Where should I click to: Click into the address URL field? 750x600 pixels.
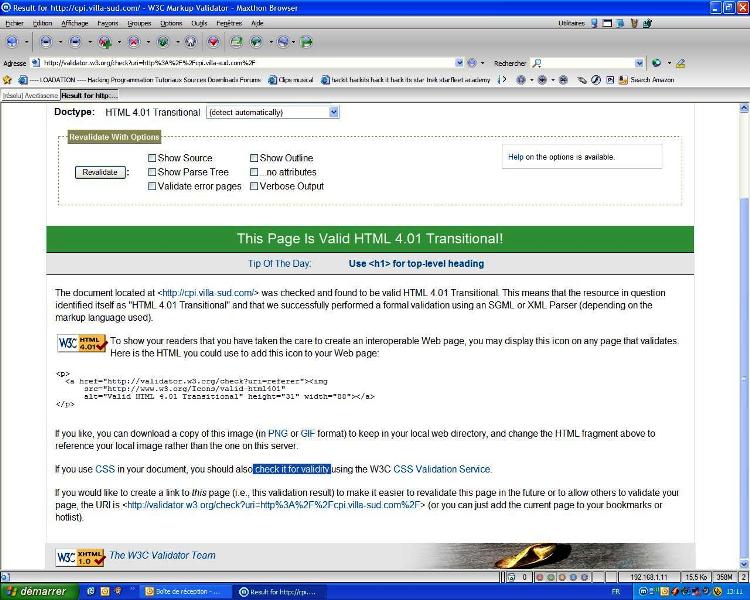[x=246, y=63]
